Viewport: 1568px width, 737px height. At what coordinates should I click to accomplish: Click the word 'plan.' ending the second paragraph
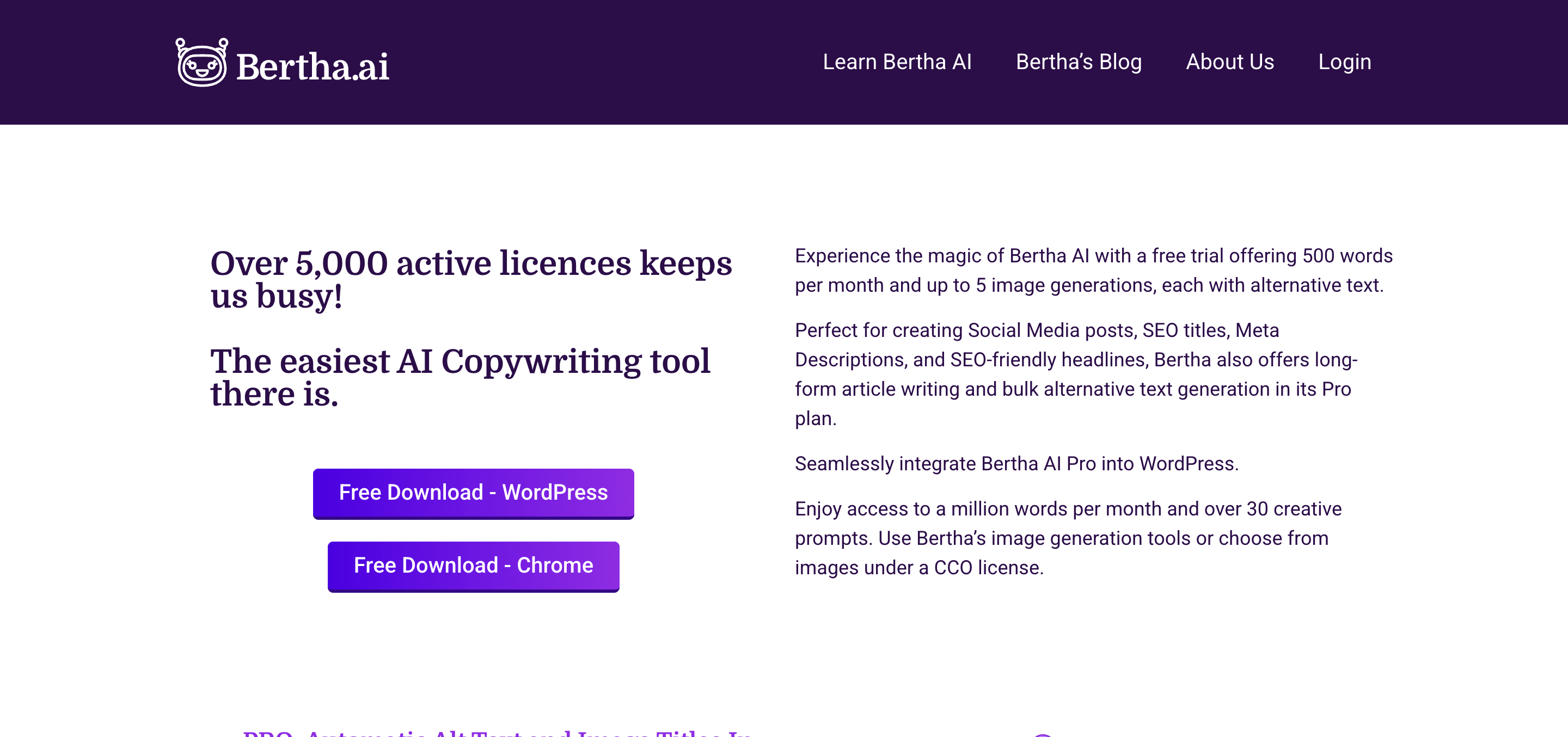[x=815, y=419]
